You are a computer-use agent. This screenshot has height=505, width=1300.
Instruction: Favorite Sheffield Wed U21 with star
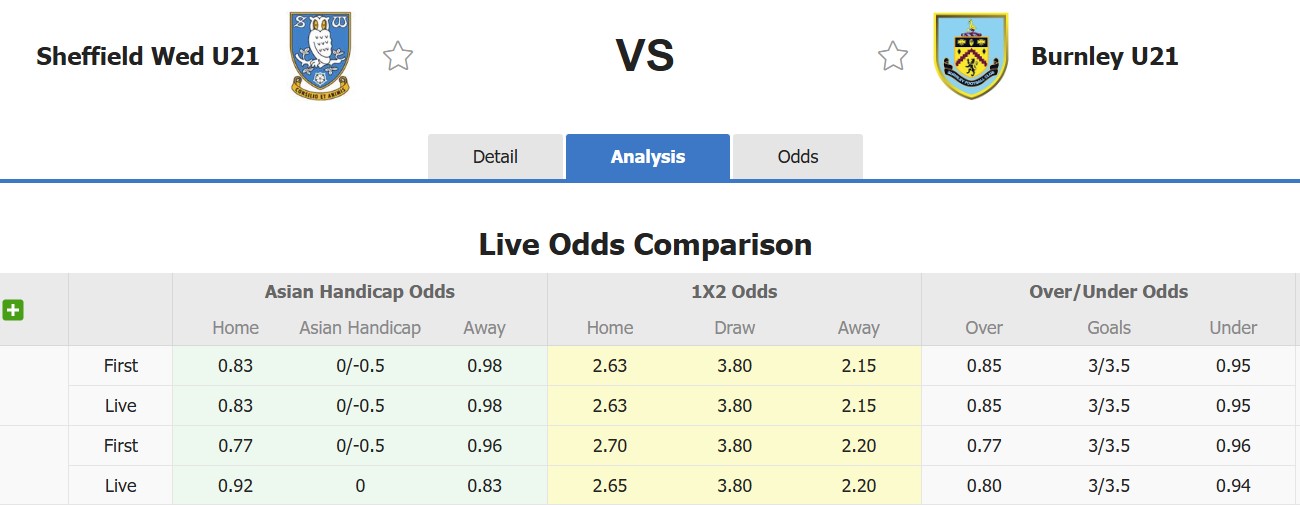(398, 56)
